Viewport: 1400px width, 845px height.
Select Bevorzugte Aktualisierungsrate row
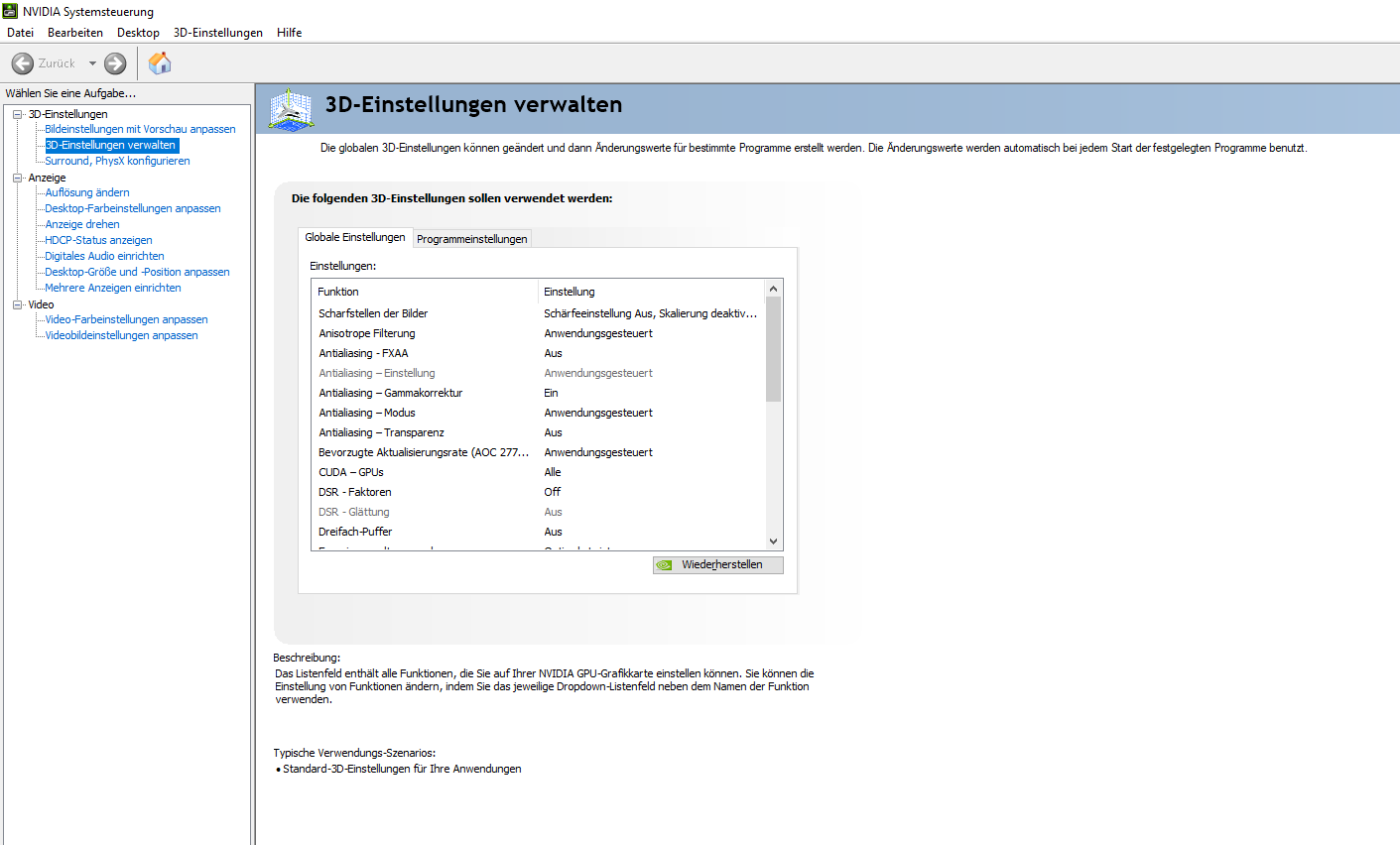(539, 452)
